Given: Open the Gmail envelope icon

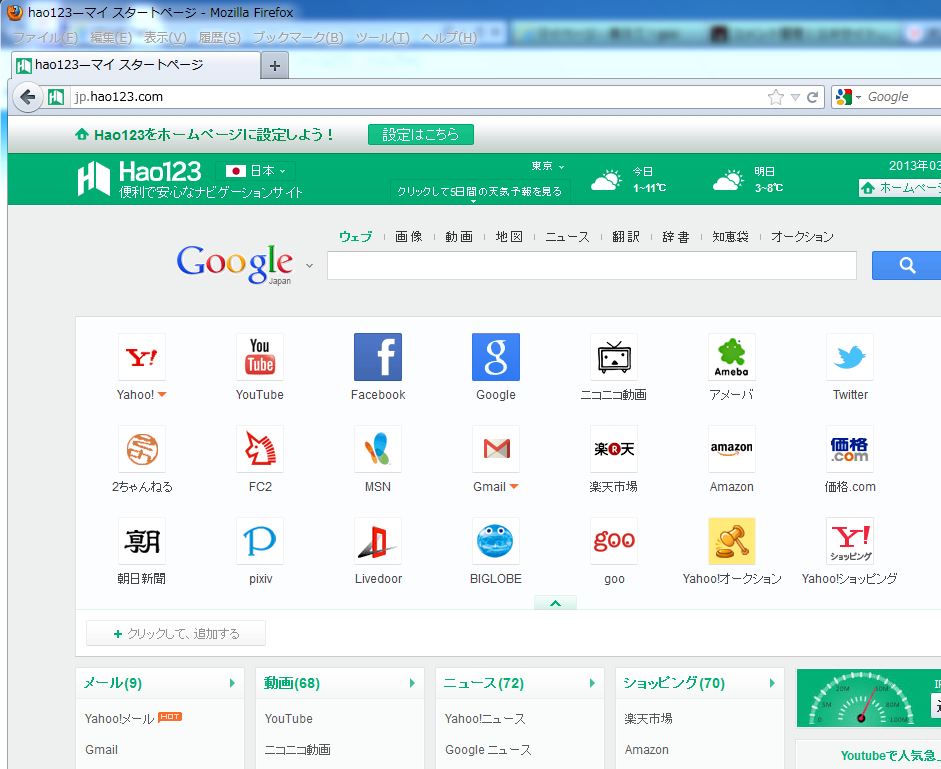Looking at the screenshot, I should [496, 449].
